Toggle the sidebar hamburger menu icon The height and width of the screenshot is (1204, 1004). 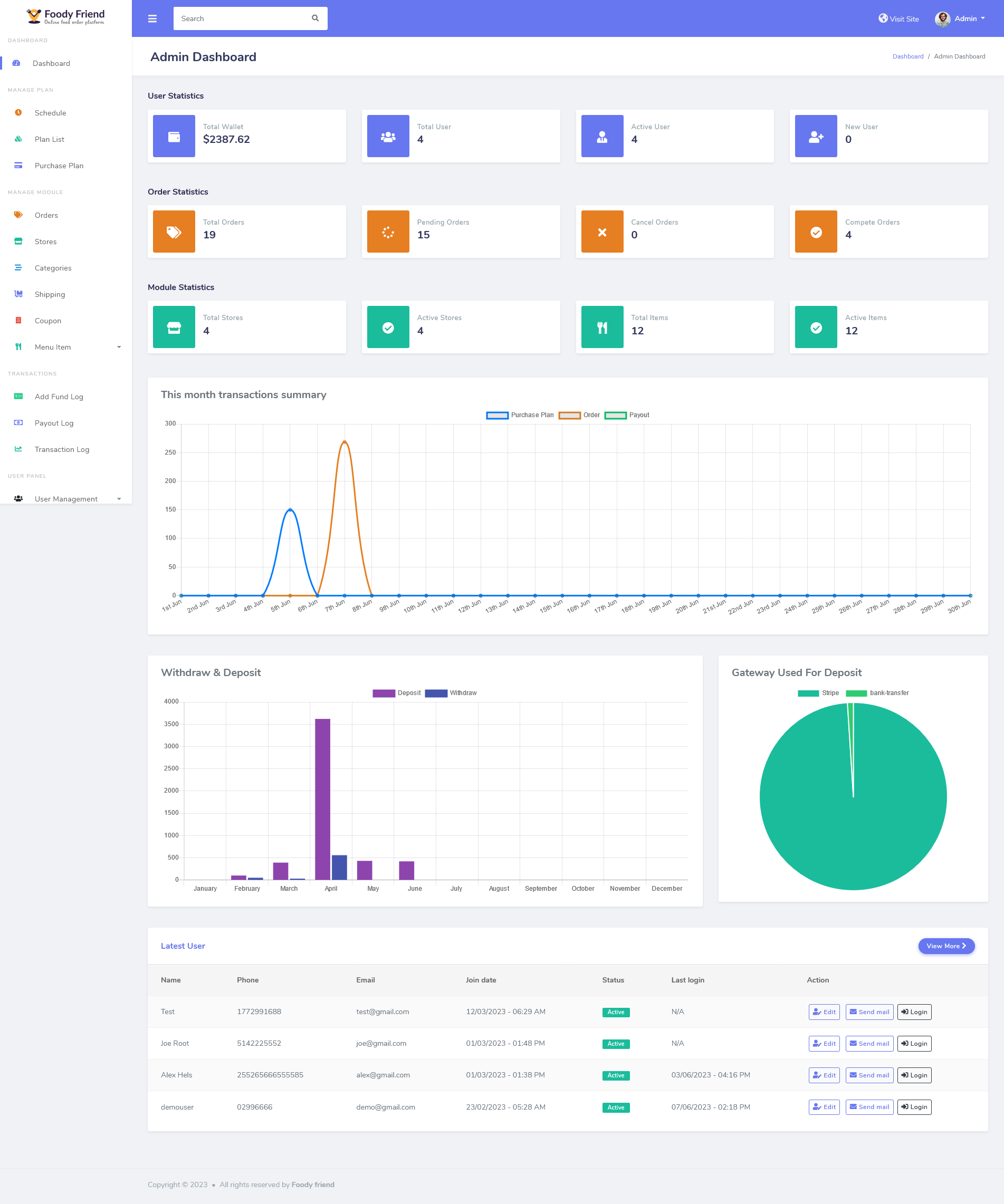click(x=152, y=18)
